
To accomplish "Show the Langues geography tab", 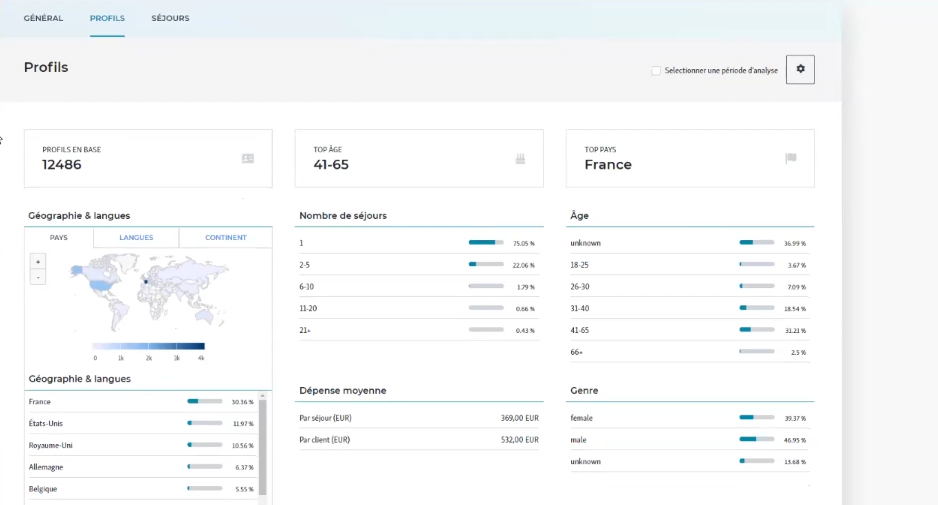I will point(136,237).
